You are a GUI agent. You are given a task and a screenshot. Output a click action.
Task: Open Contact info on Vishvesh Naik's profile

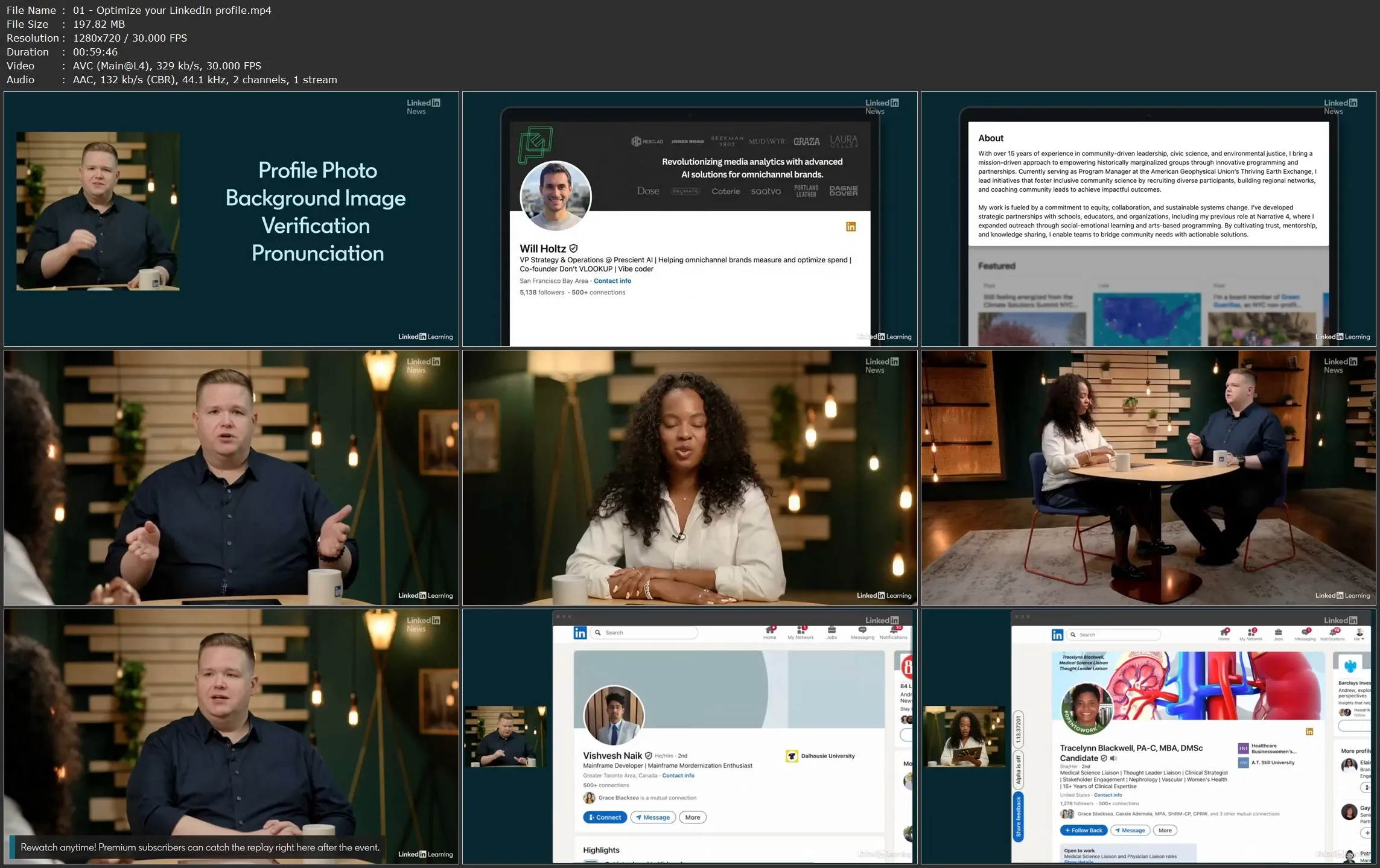[678, 776]
